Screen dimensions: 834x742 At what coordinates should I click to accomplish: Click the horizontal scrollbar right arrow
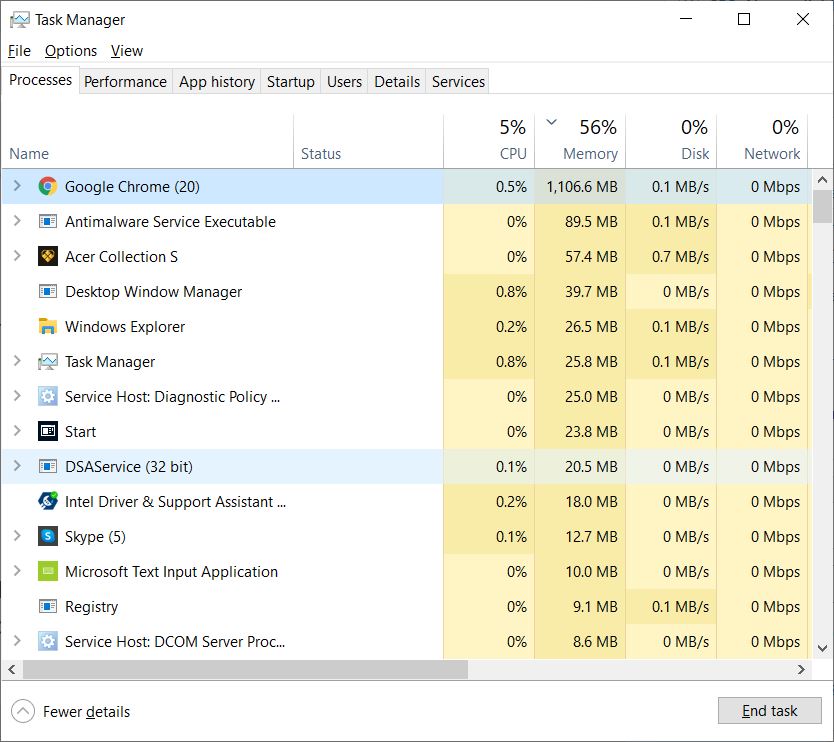click(x=801, y=670)
